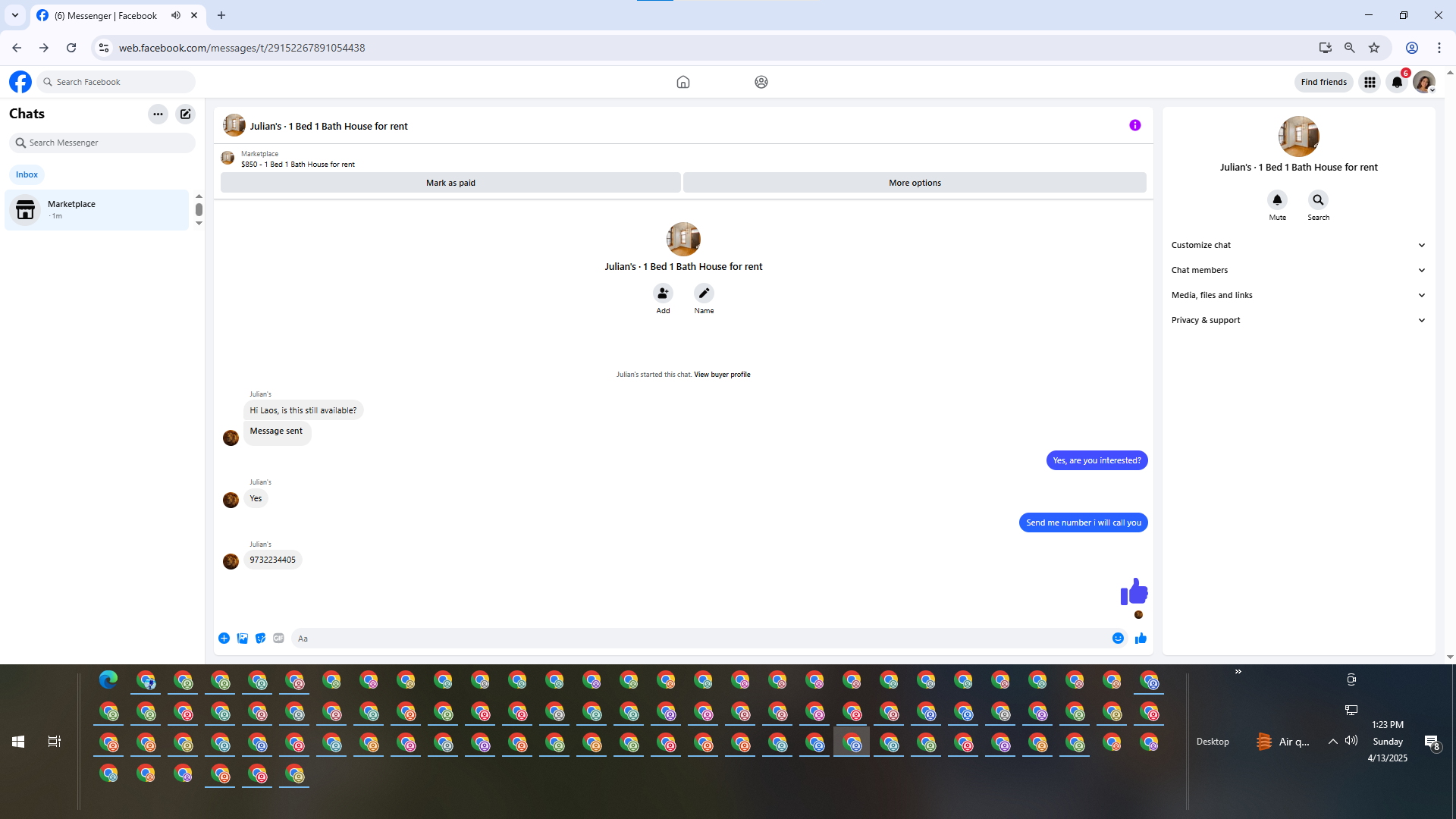Click the message input field
Image resolution: width=1456 pixels, height=819 pixels.
tap(698, 639)
